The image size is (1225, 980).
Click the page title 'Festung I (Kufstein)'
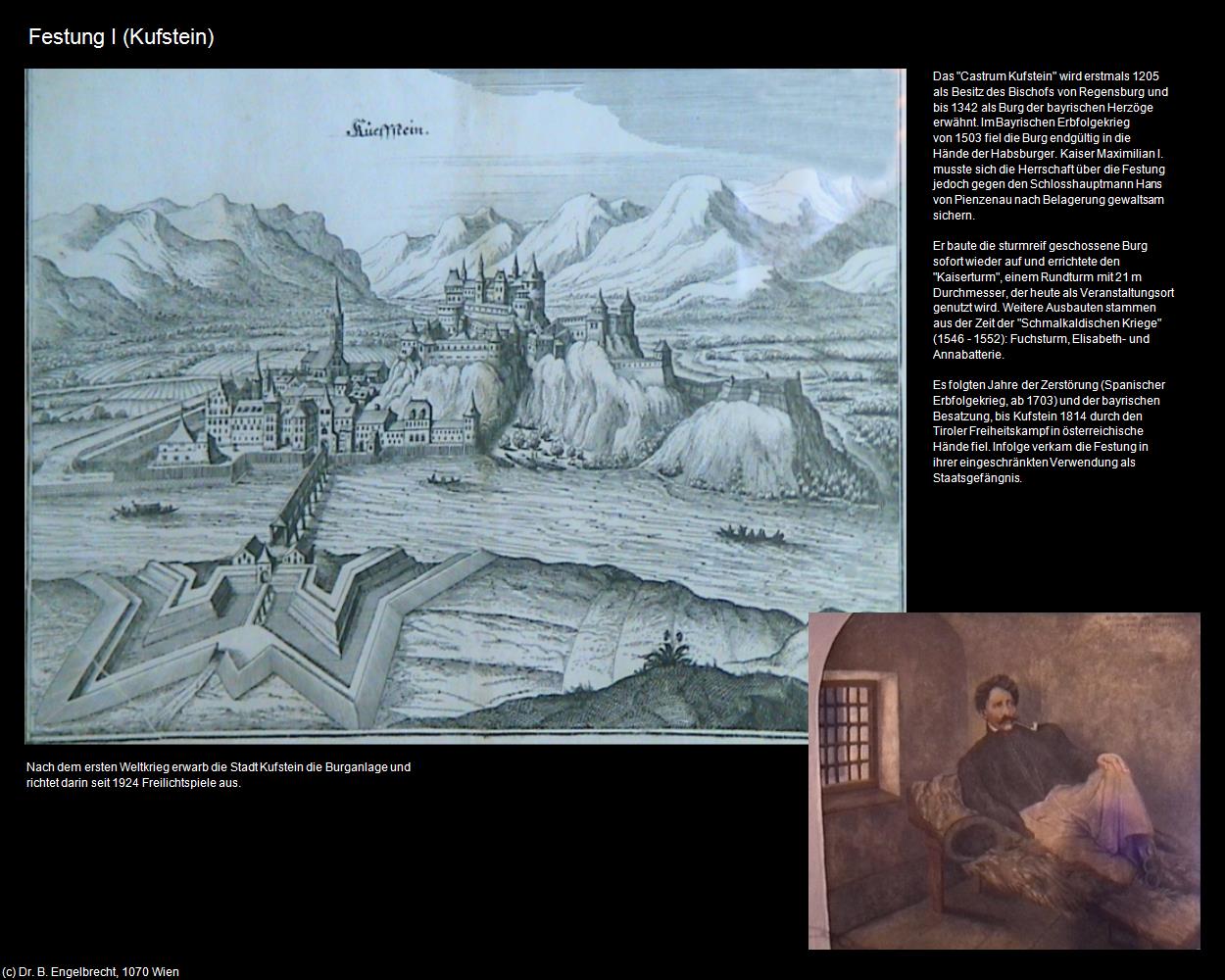[x=122, y=37]
